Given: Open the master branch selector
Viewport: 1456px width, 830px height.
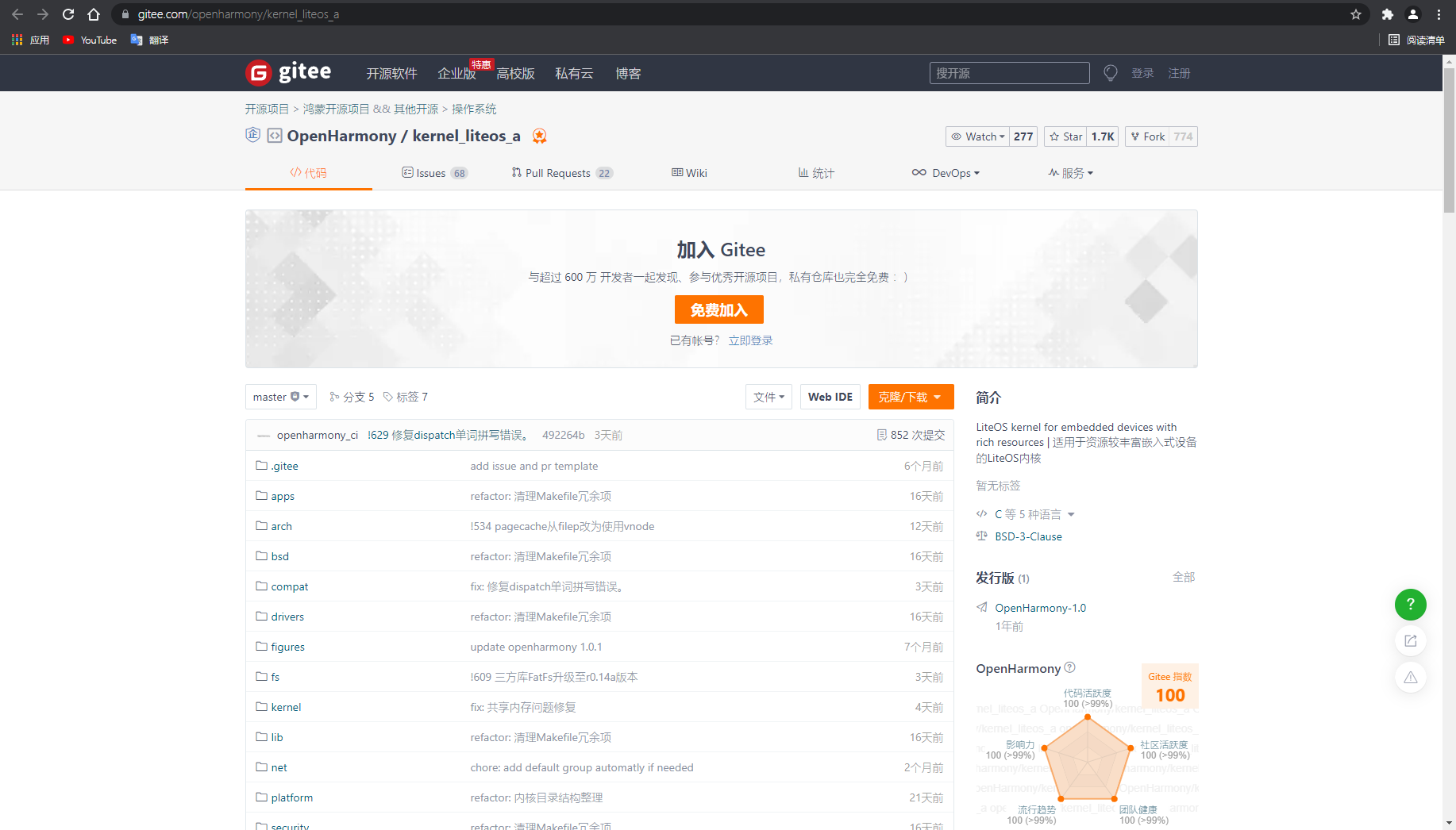Looking at the screenshot, I should pyautogui.click(x=281, y=397).
